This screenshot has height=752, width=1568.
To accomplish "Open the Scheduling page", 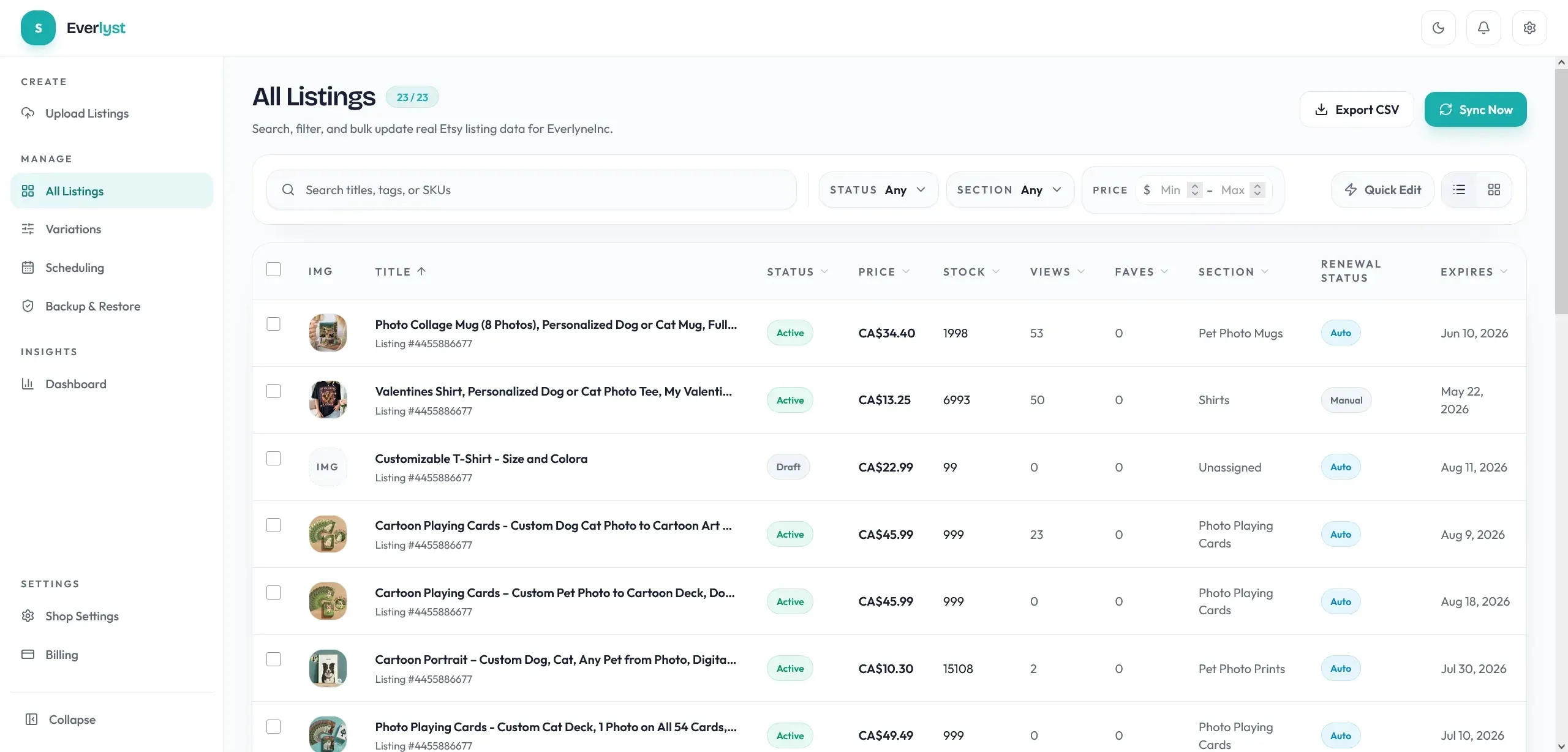I will pos(111,268).
